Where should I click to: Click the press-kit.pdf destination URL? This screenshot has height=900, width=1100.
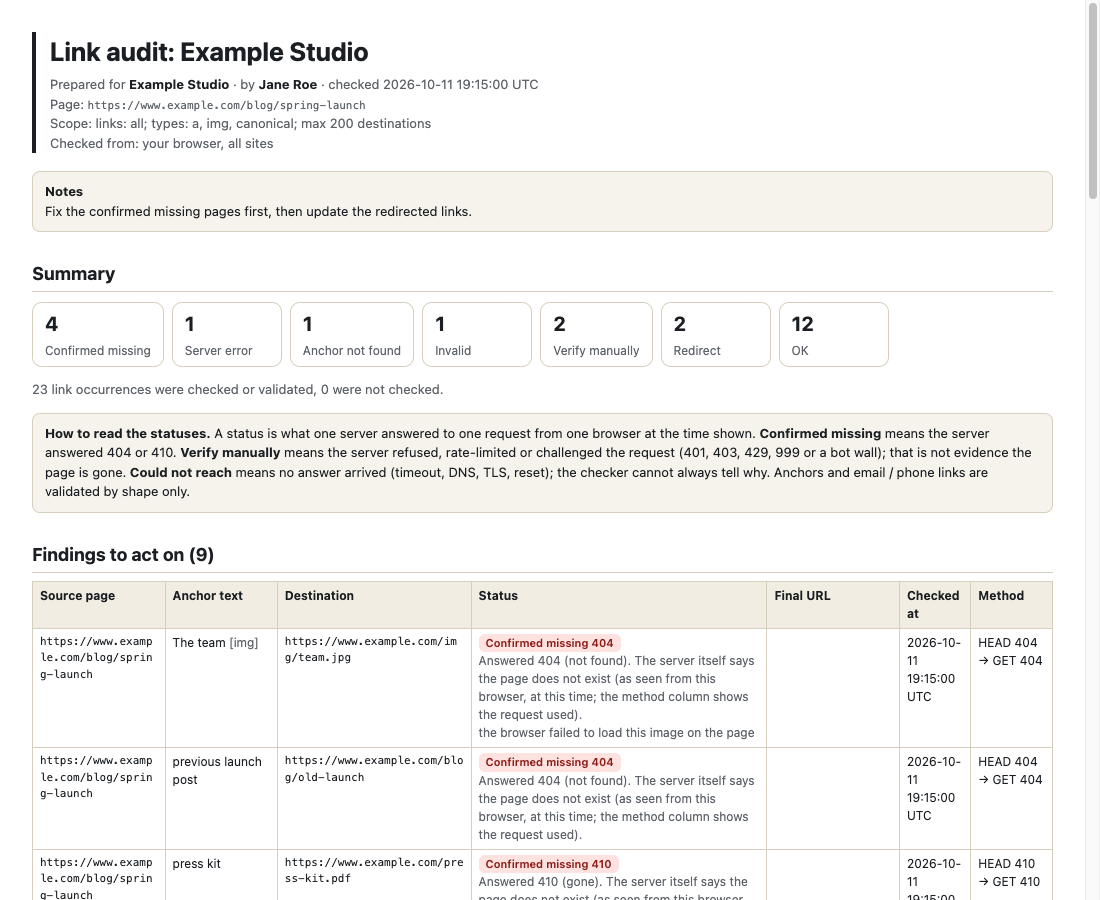point(374,871)
